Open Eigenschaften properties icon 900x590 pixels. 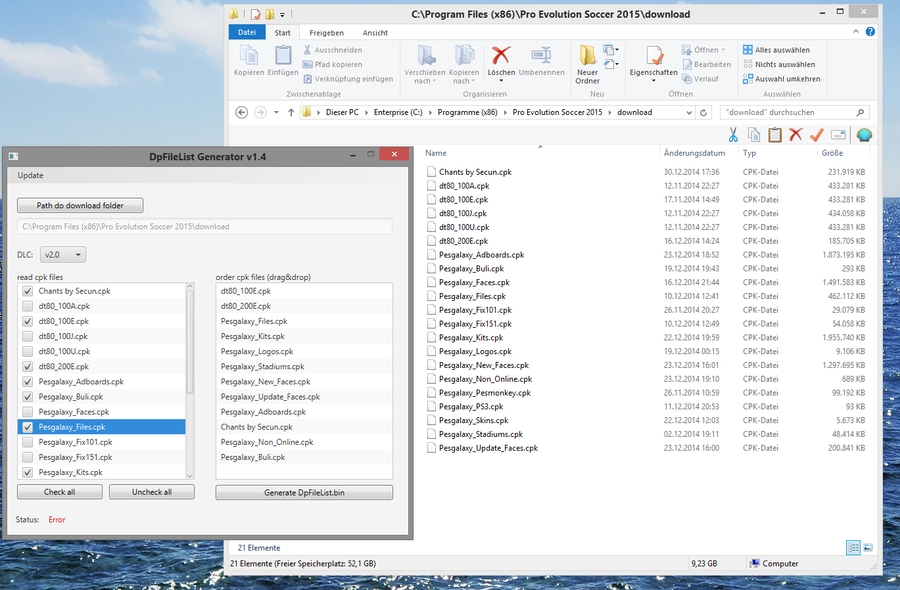click(x=654, y=56)
